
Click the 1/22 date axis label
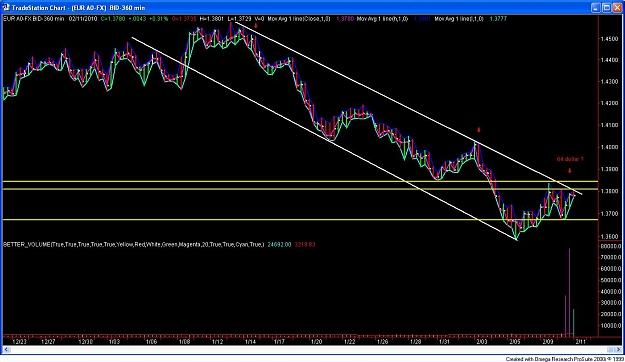[x=350, y=342]
